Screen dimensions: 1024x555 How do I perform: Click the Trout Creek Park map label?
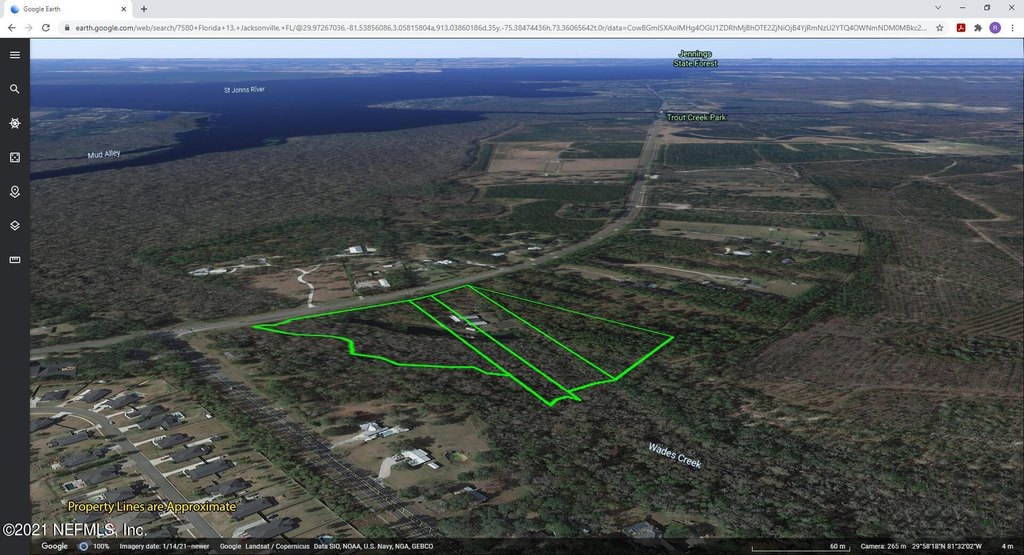(x=696, y=117)
